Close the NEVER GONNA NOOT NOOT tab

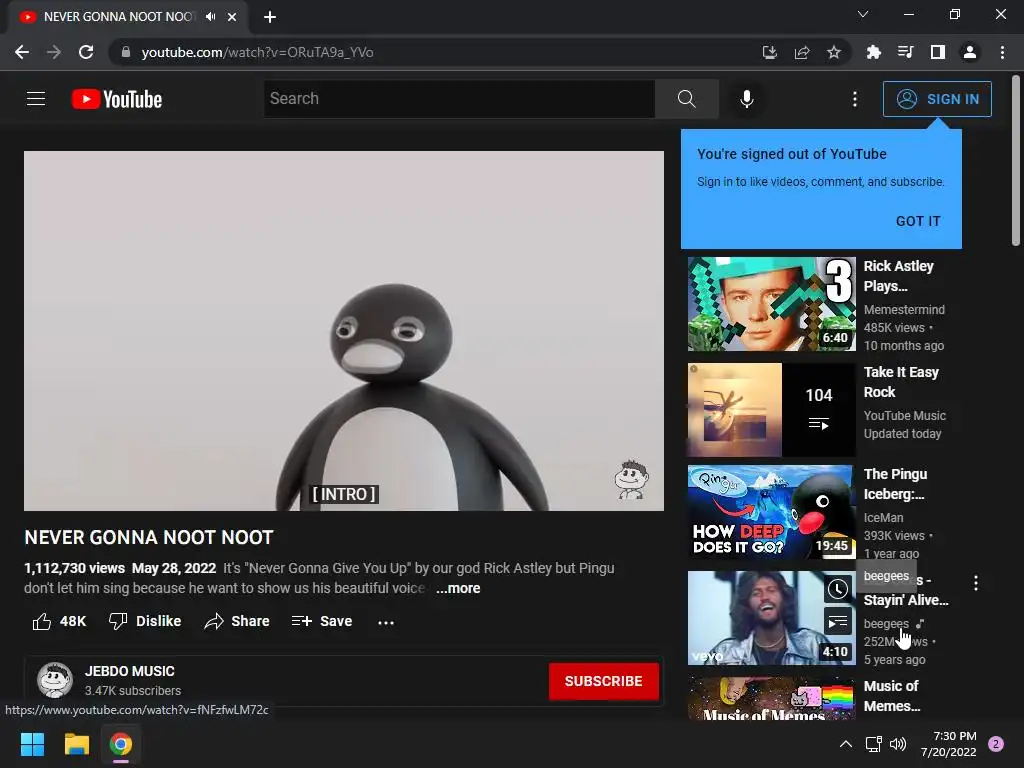coord(232,17)
